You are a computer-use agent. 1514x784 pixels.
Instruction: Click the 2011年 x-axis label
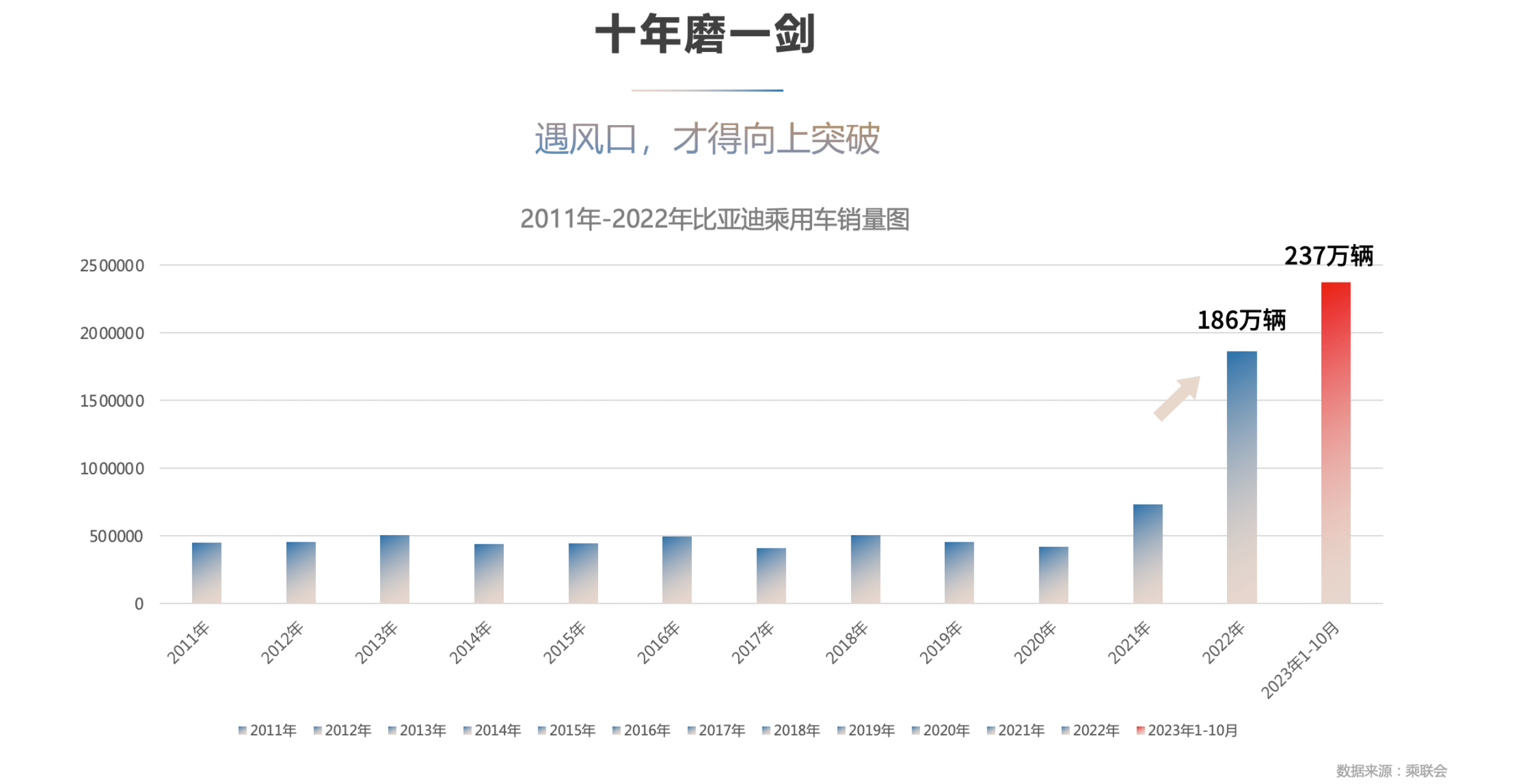pos(187,643)
